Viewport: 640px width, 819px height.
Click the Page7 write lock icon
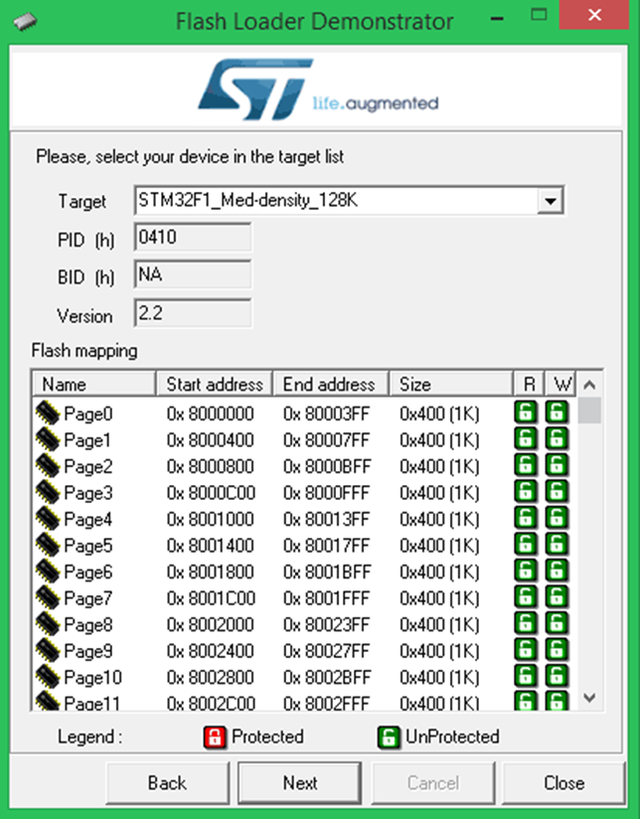(557, 596)
